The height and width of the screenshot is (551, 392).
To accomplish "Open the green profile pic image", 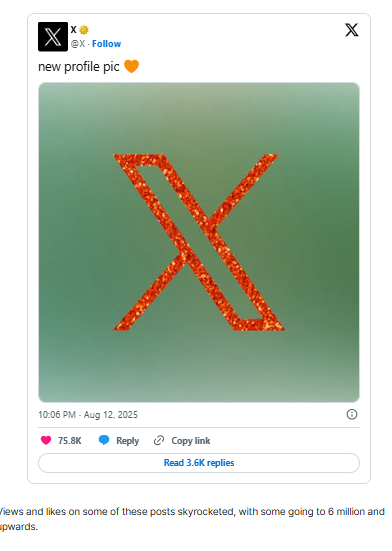I will pos(199,242).
